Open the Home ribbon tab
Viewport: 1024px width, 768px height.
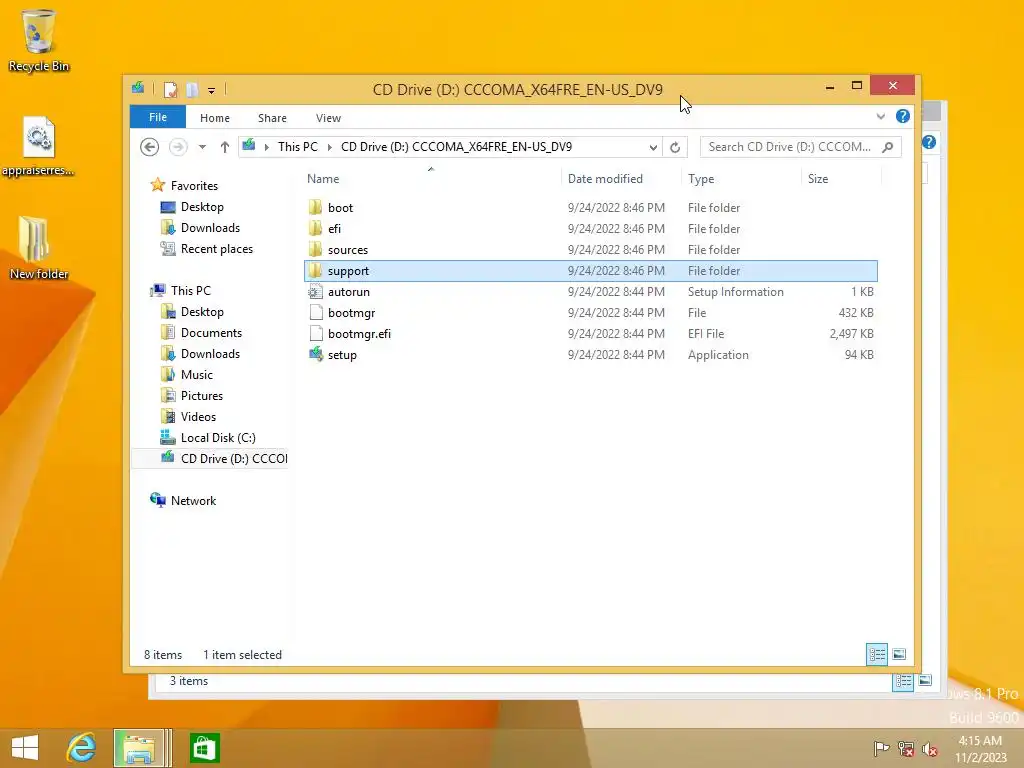pyautogui.click(x=215, y=118)
